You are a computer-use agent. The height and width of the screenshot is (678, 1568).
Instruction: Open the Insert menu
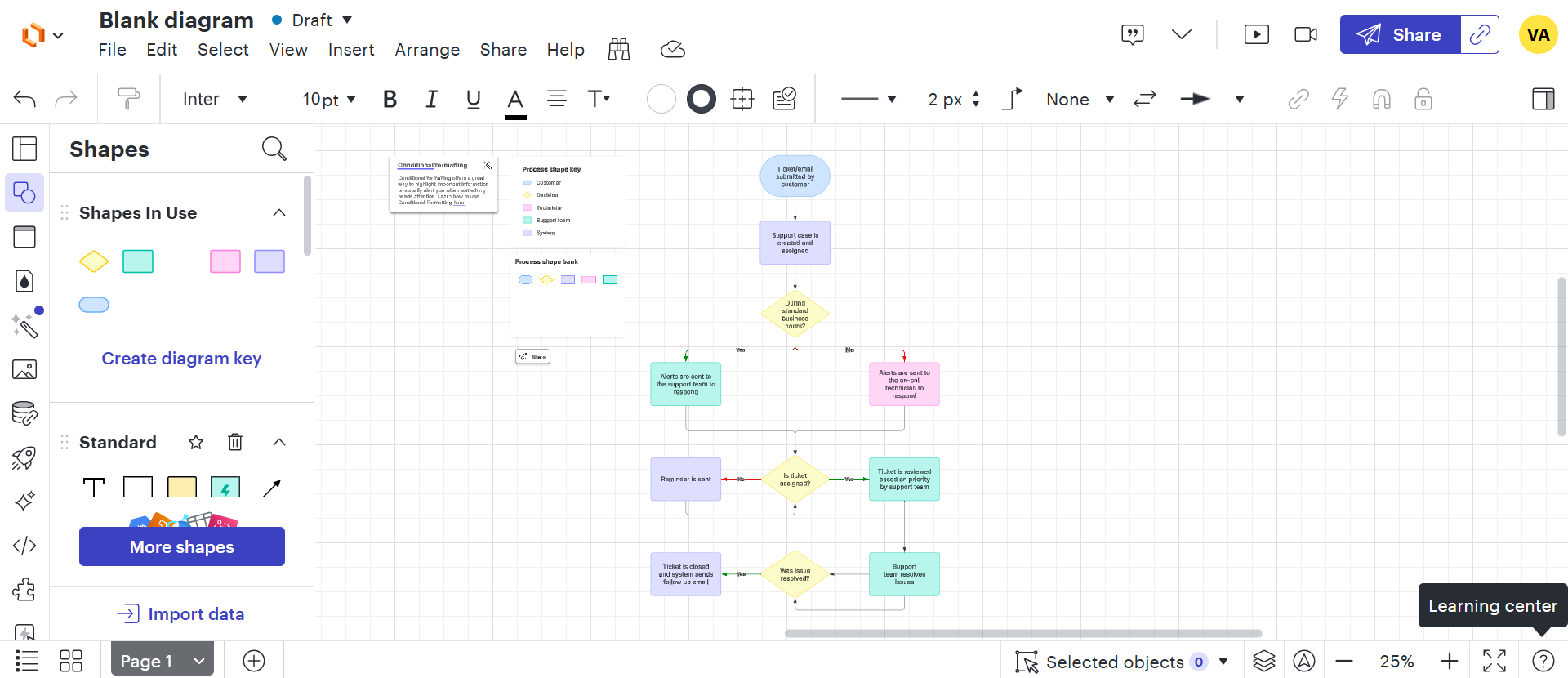[351, 50]
